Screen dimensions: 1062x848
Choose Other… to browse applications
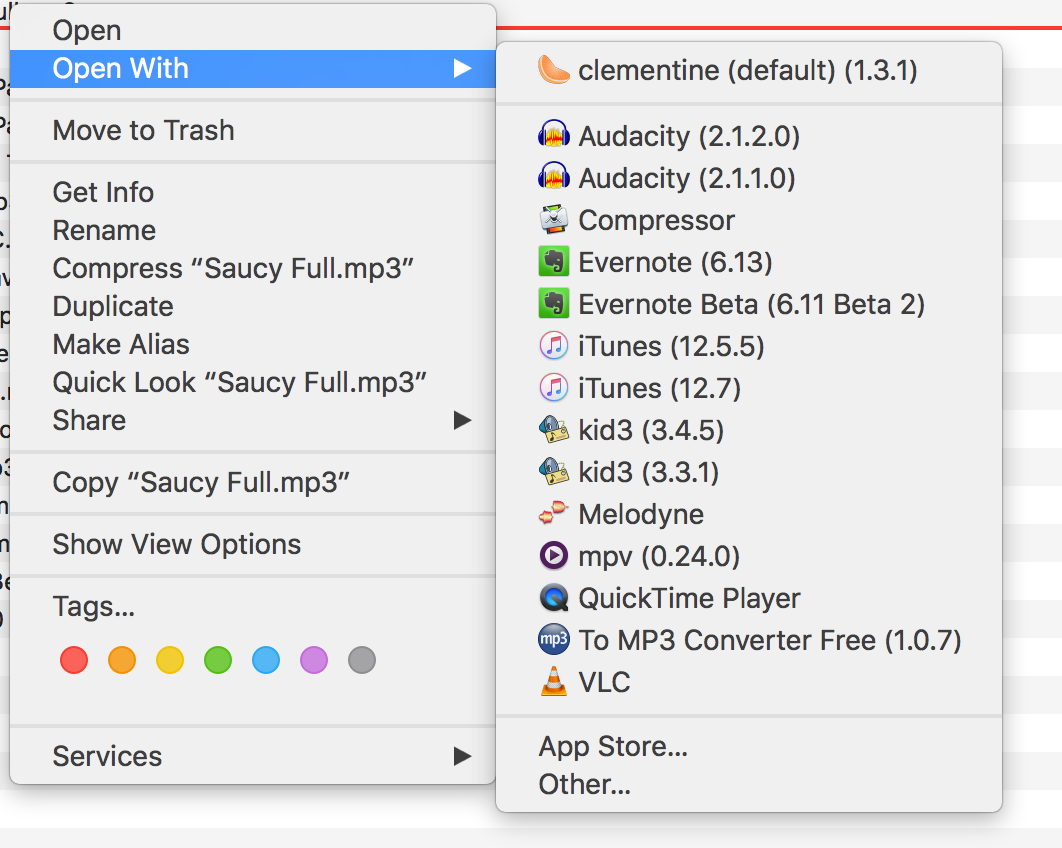pyautogui.click(x=584, y=784)
